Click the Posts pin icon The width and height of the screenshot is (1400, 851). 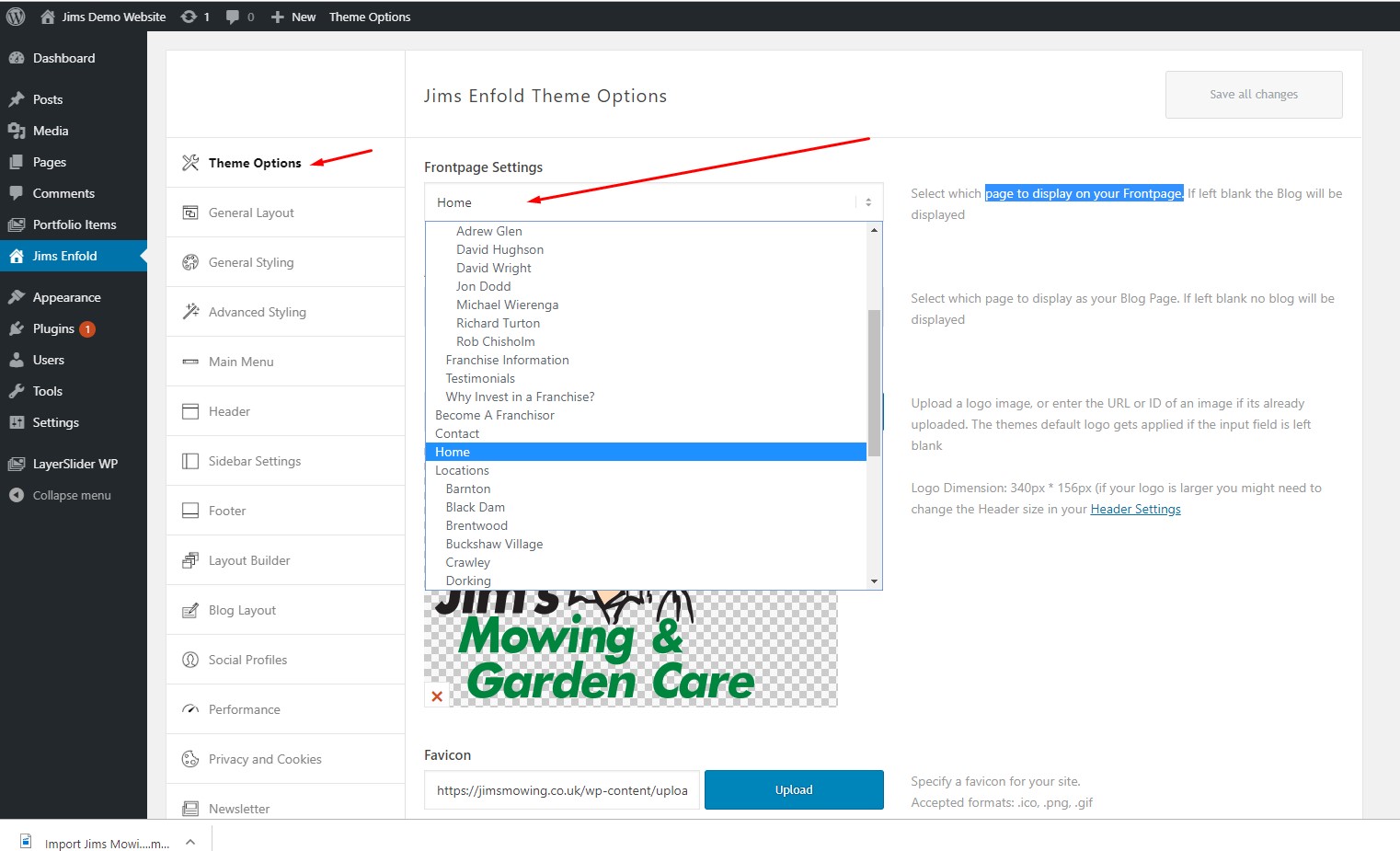coord(17,99)
